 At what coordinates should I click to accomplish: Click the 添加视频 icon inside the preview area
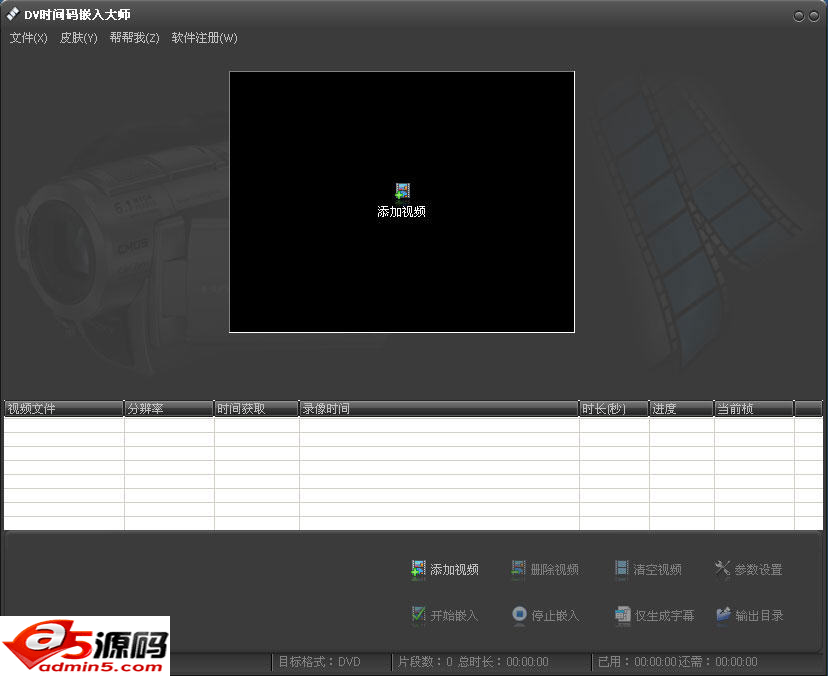[x=402, y=191]
